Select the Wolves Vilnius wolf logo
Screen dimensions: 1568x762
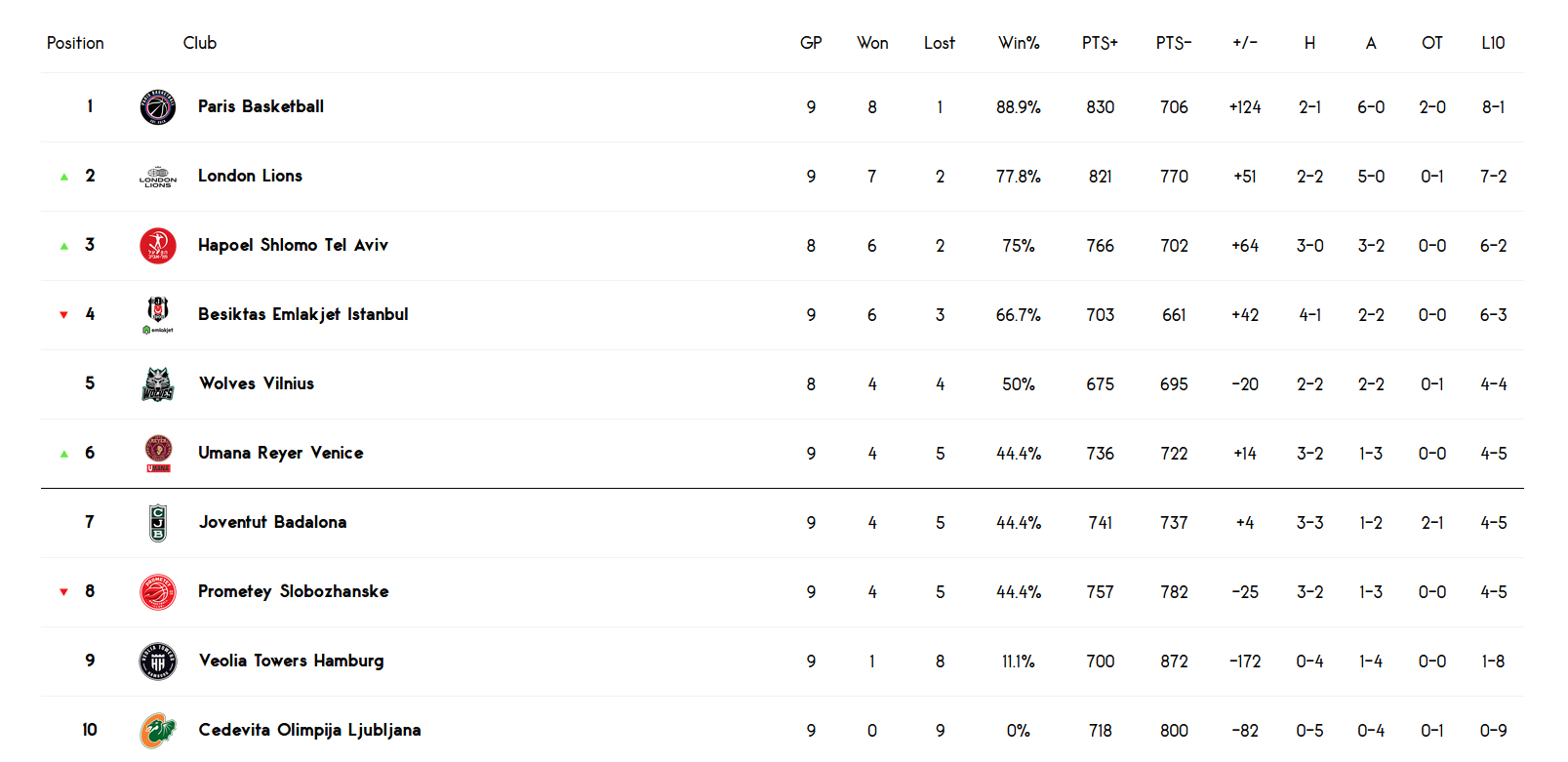pos(158,384)
